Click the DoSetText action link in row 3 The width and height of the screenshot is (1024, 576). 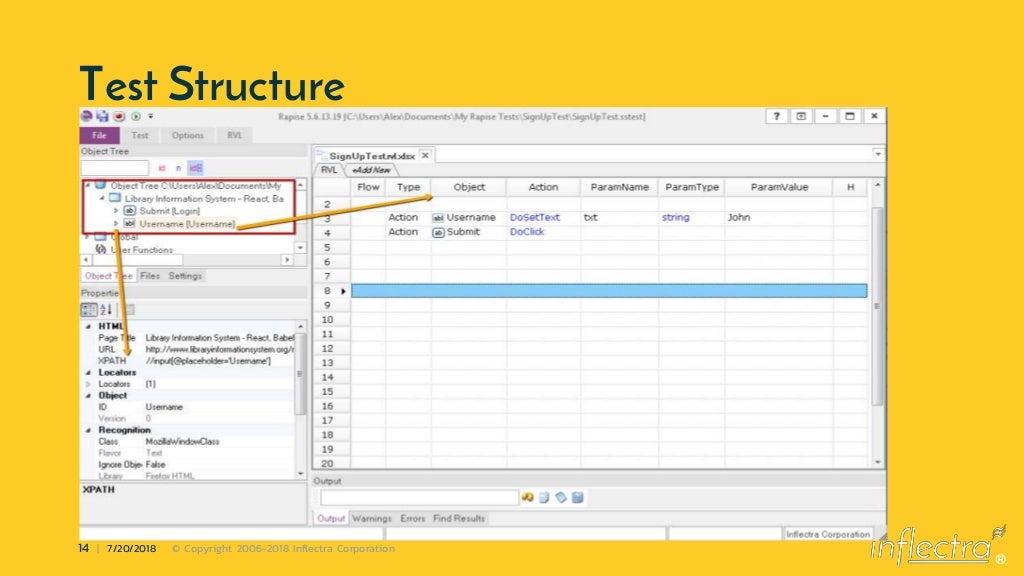535,217
